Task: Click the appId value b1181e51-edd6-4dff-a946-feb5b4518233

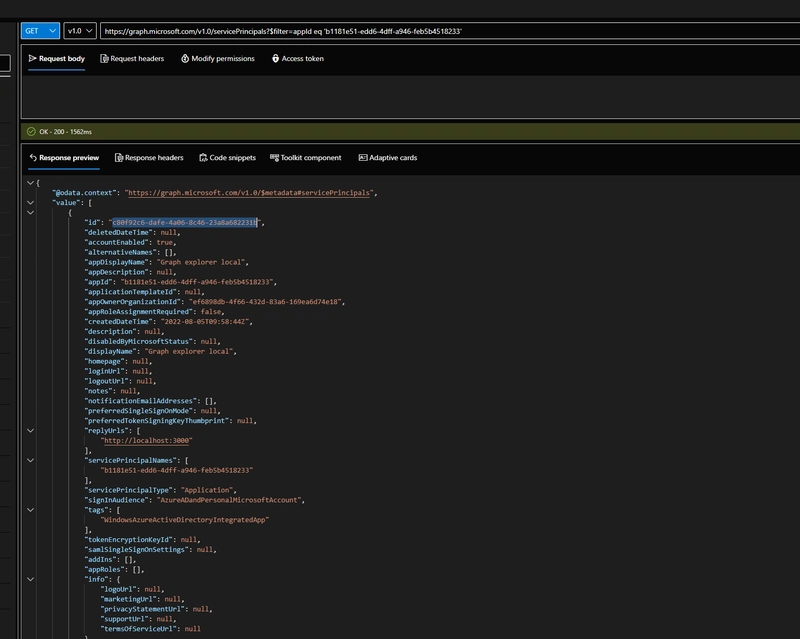Action: click(198, 282)
